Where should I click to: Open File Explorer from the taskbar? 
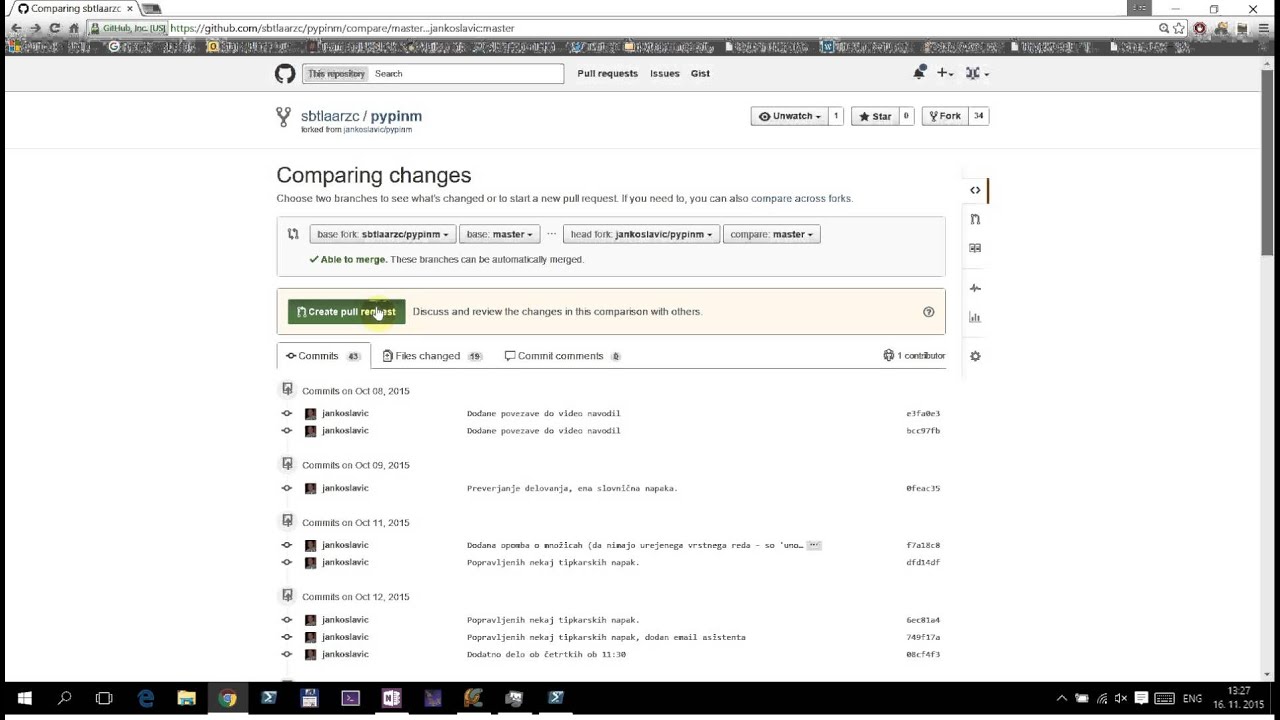pyautogui.click(x=186, y=698)
